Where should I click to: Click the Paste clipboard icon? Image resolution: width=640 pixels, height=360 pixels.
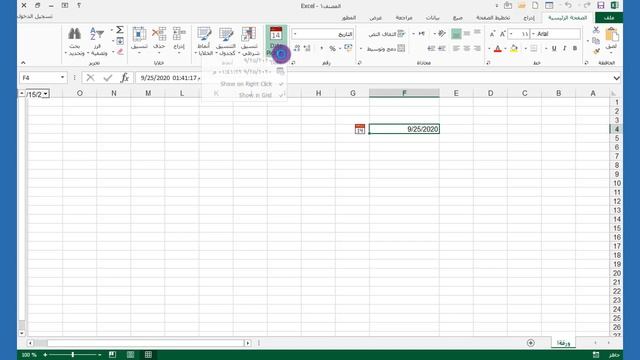click(611, 34)
